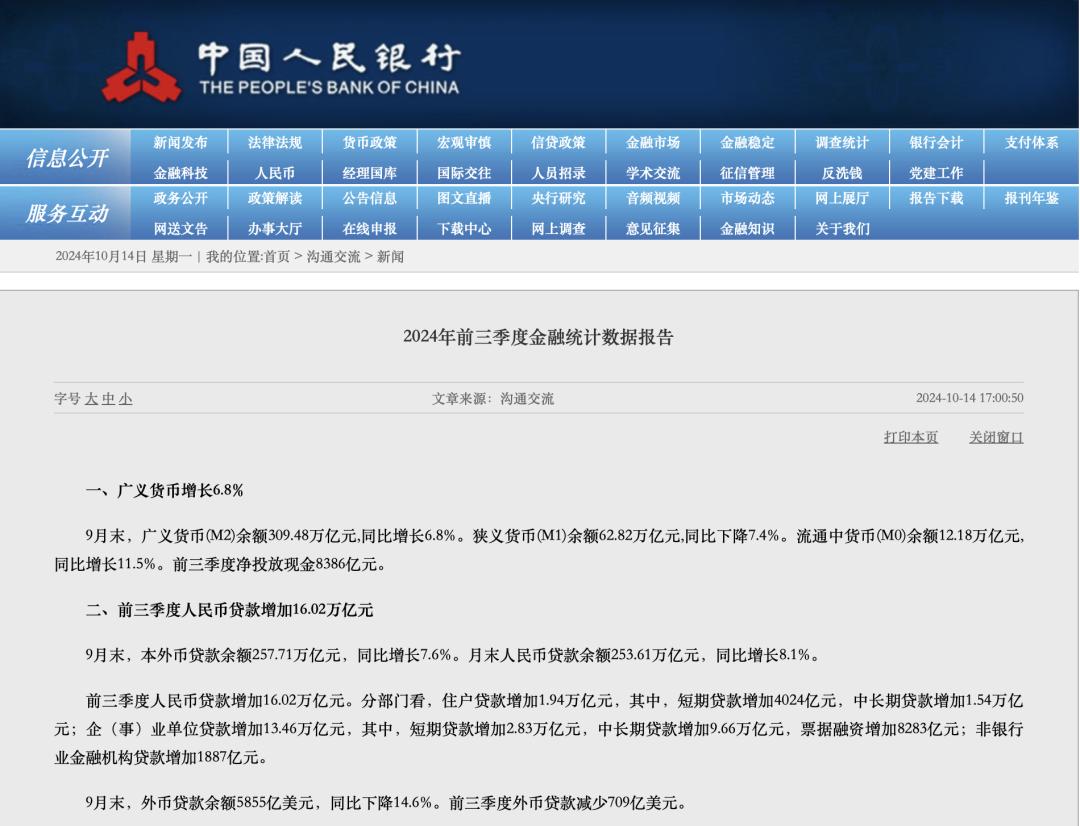Open 在线申报 navigation item
1080x826 pixels.
point(370,229)
